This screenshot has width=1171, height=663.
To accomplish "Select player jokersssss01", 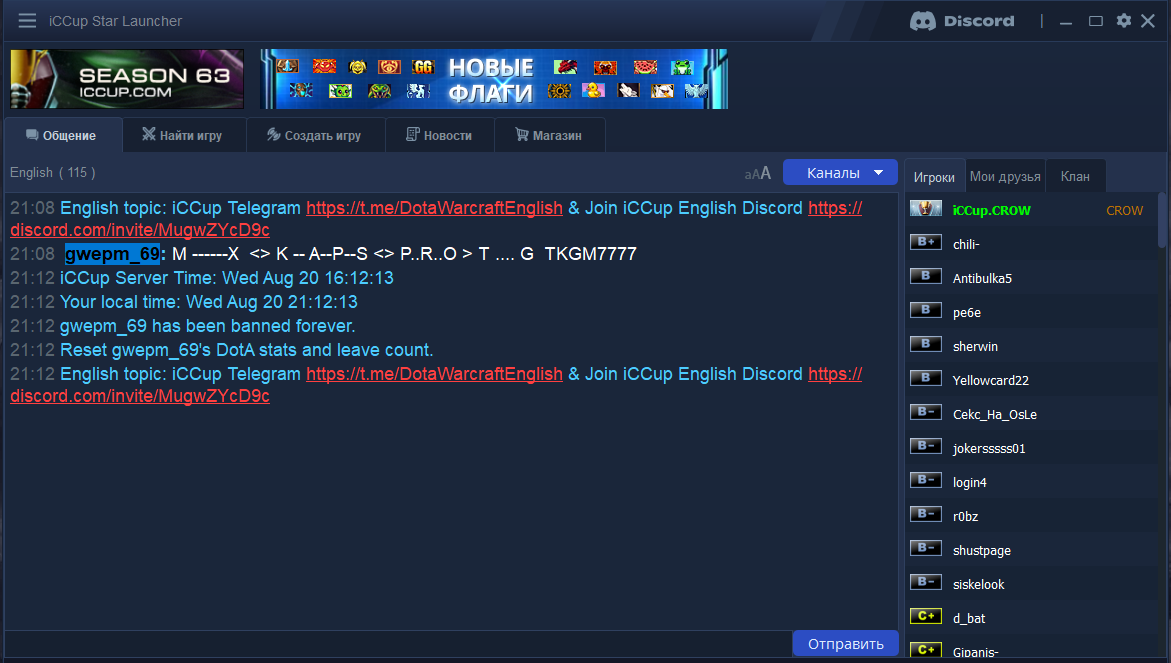I will click(x=1033, y=448).
